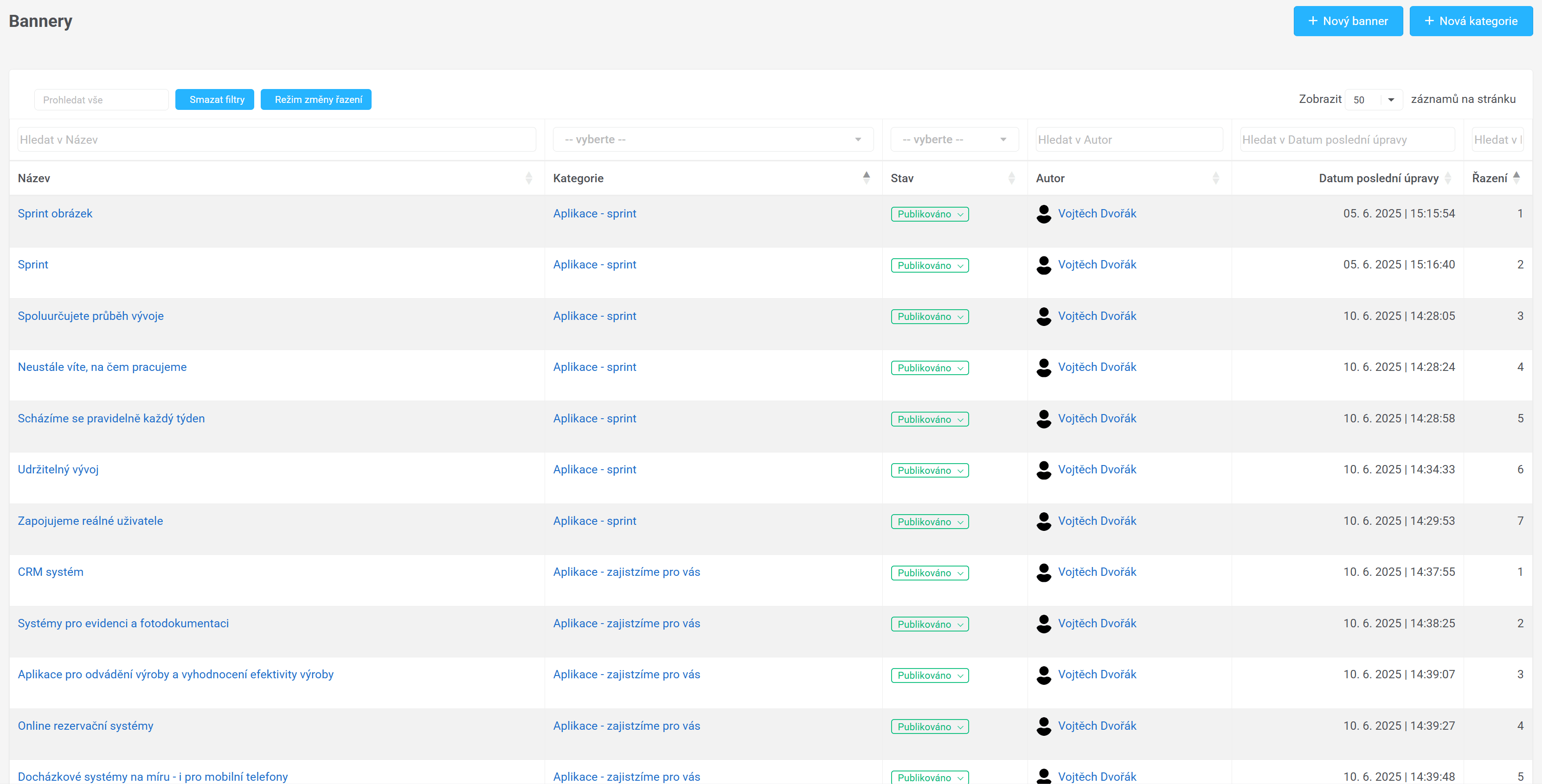This screenshot has height=784, width=1542.
Task: Open Publikováno status dropdown for Sprint obrázek
Action: tap(929, 214)
